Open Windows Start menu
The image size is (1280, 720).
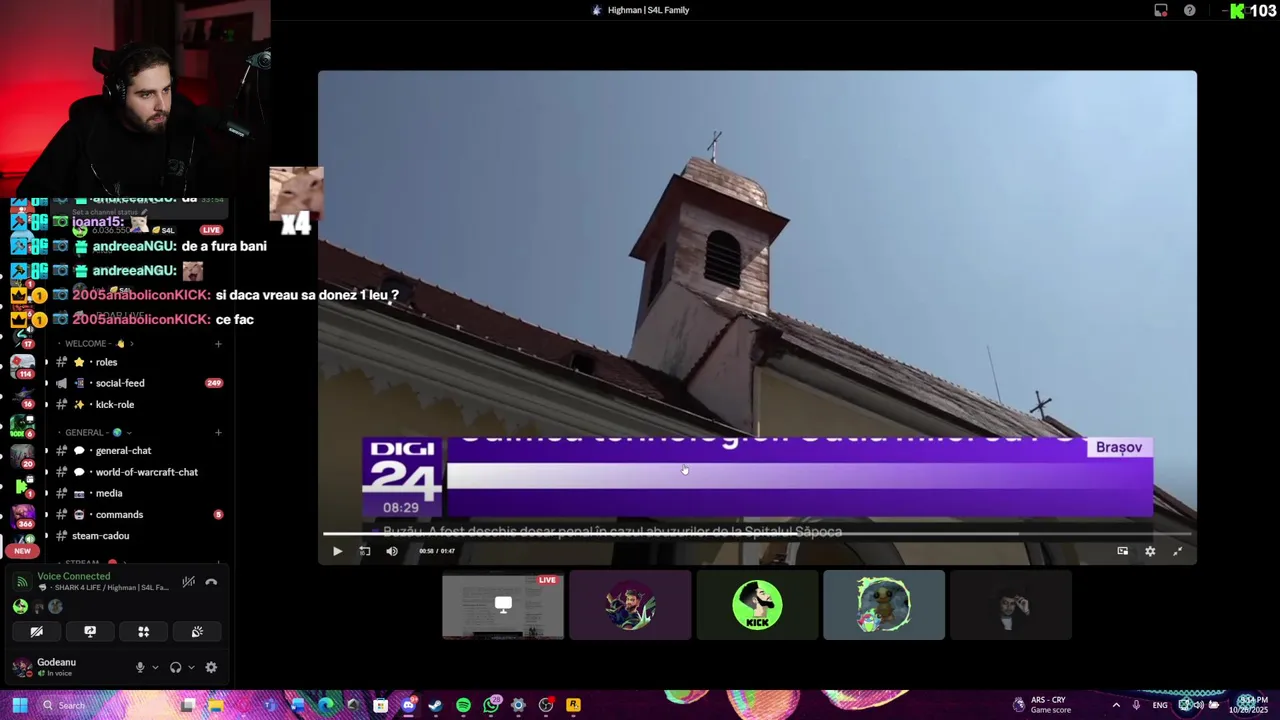tap(20, 705)
